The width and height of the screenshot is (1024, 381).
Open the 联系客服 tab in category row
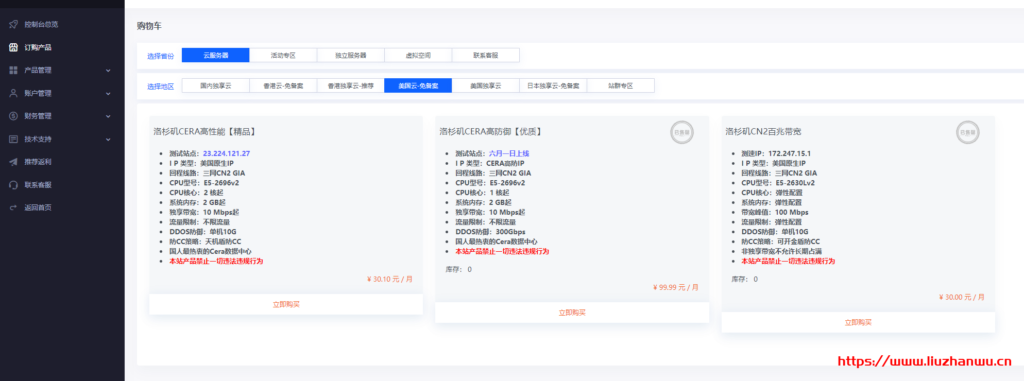pyautogui.click(x=486, y=56)
